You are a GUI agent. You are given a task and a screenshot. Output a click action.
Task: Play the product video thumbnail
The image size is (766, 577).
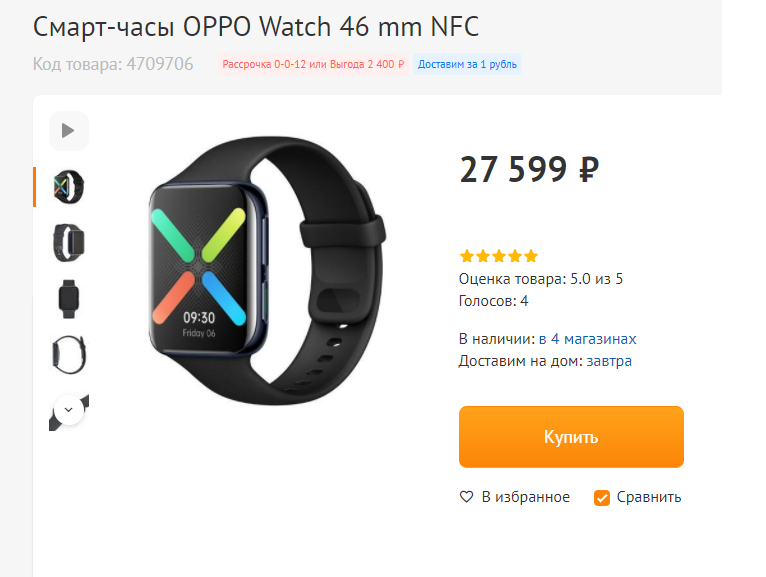coord(68,131)
